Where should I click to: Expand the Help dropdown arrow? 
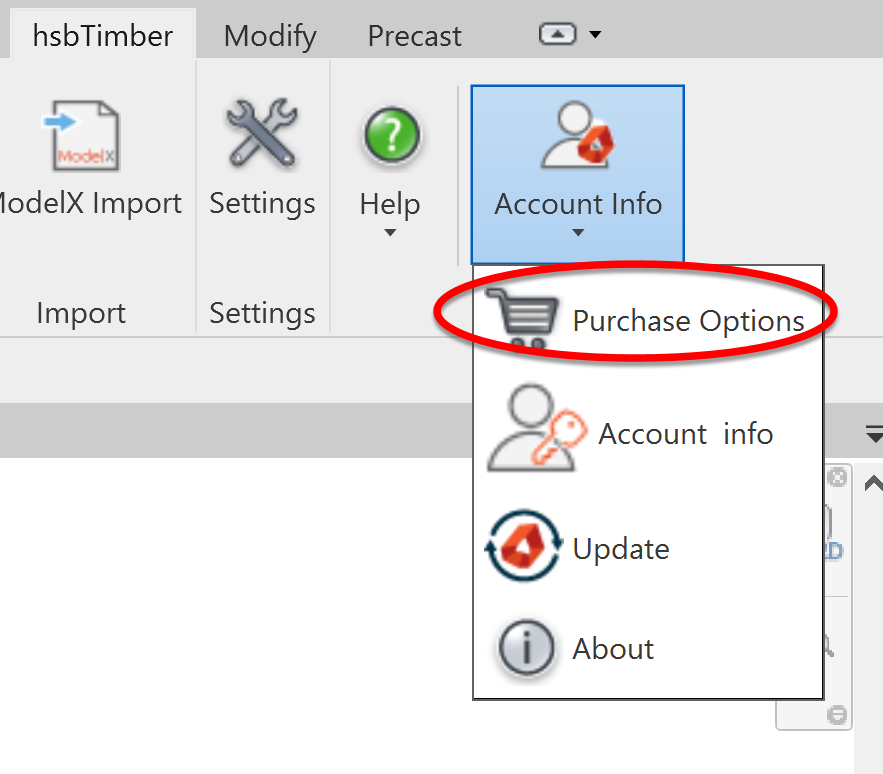point(390,233)
